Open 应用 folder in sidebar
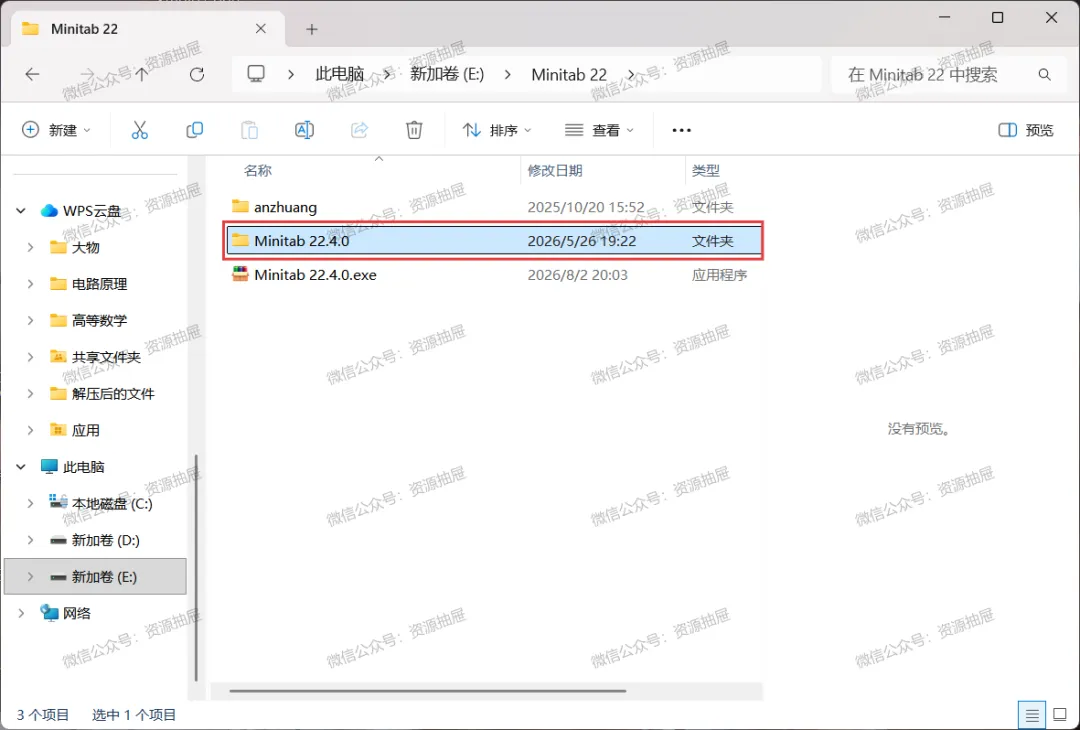The image size is (1080, 730). [85, 430]
